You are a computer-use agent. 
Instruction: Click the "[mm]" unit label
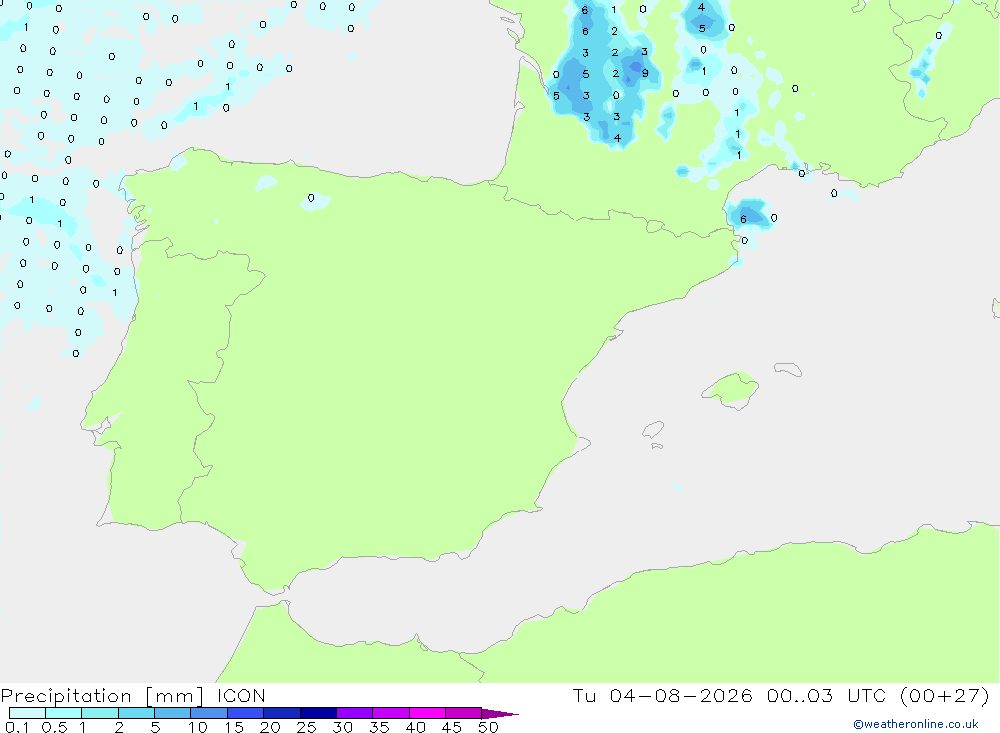pyautogui.click(x=175, y=696)
